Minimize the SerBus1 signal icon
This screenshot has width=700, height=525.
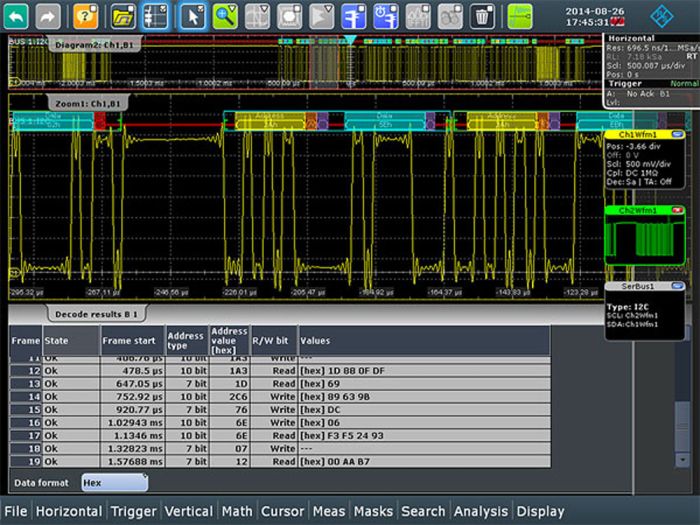point(677,286)
